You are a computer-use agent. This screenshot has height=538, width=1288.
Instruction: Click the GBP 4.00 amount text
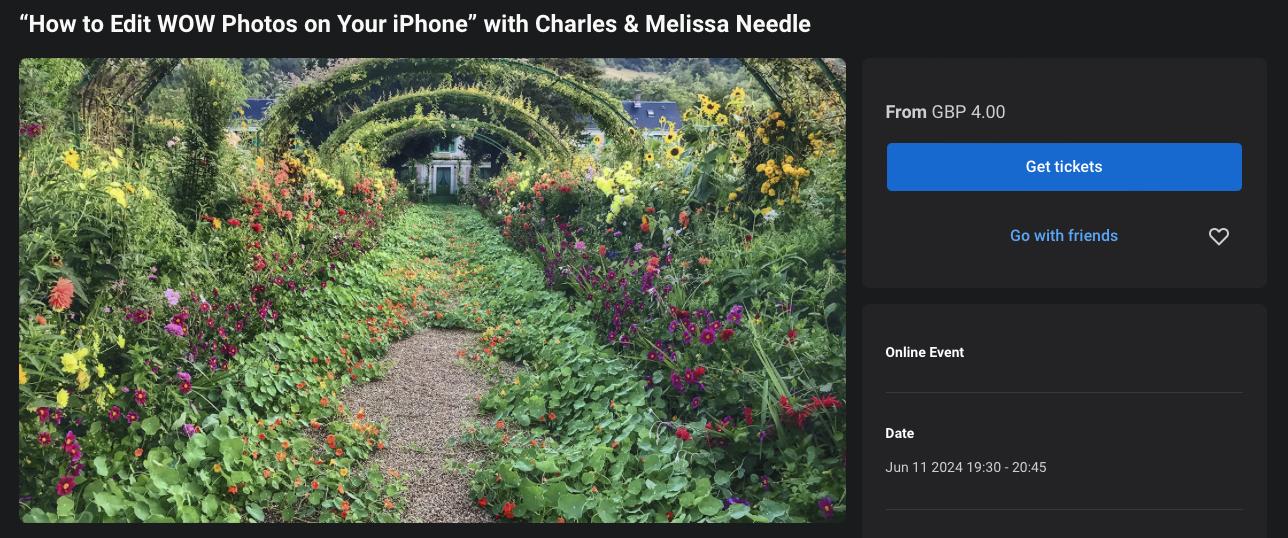(x=968, y=112)
